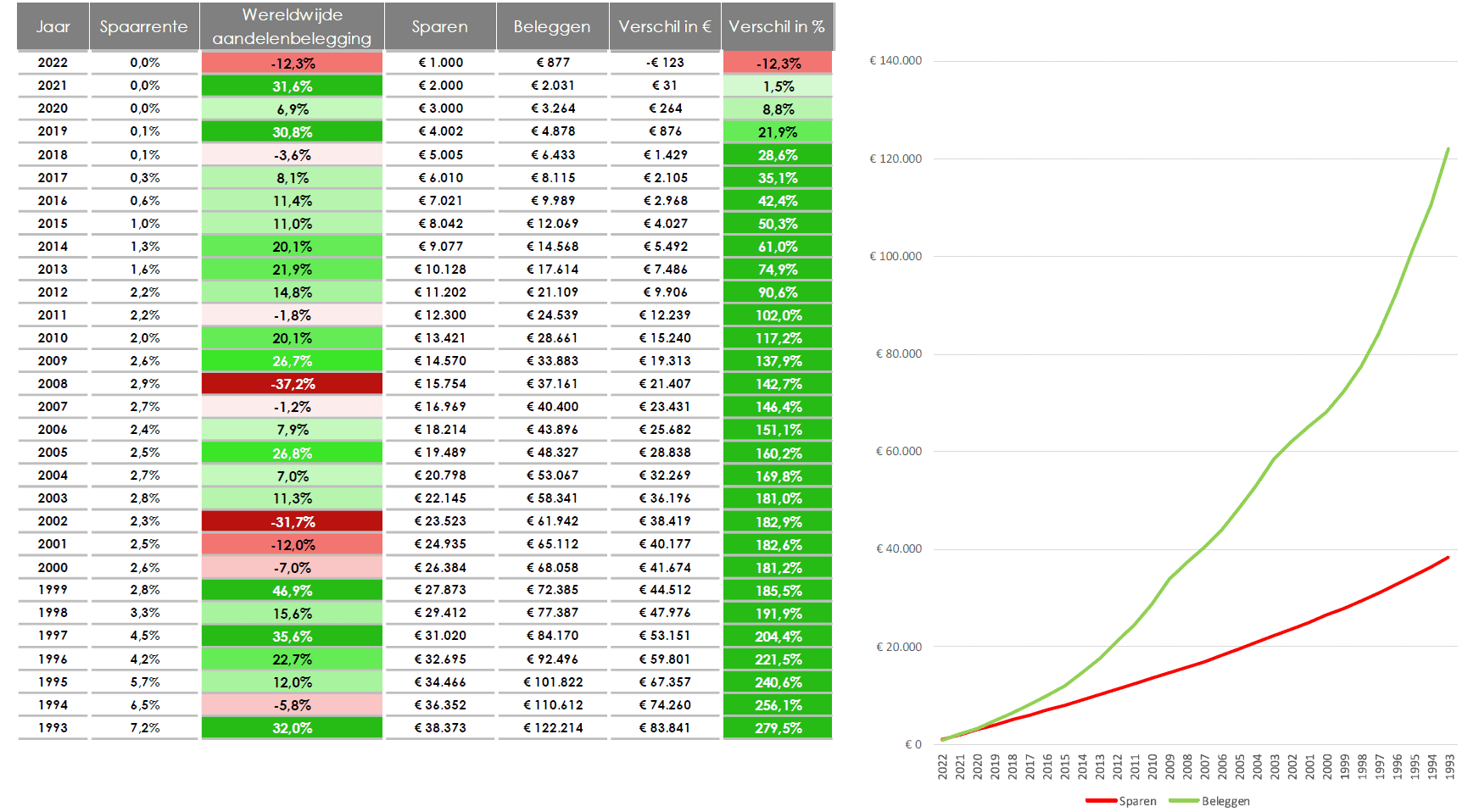Click the dark red -31,7% cell
The height and width of the screenshot is (812, 1479).
pos(292,521)
